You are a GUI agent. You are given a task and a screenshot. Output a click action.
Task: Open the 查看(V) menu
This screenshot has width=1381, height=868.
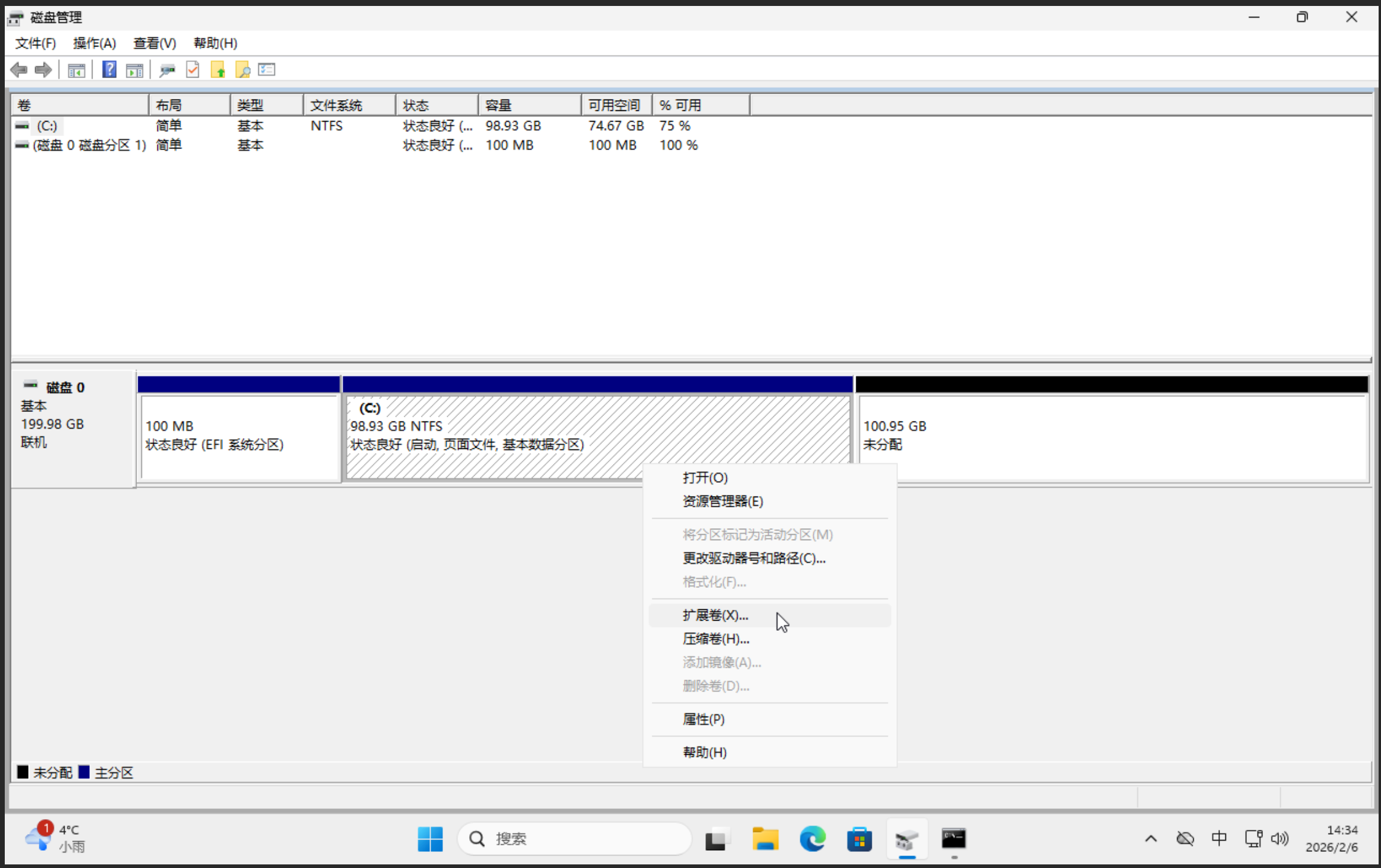154,43
